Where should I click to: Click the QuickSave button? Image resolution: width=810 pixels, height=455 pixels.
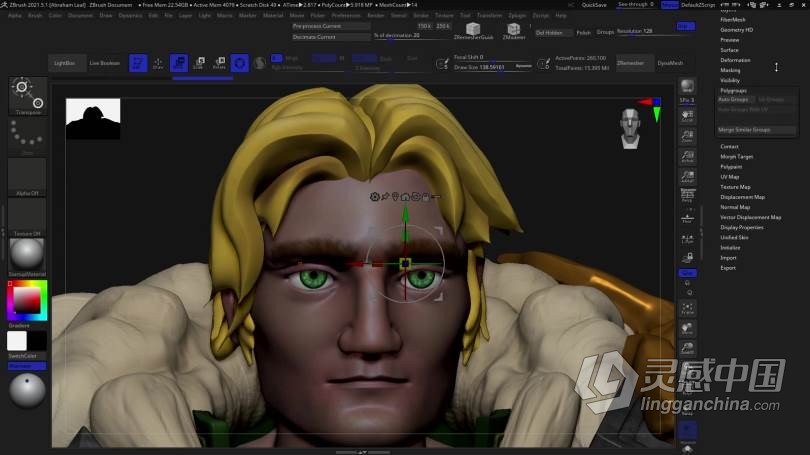594,5
